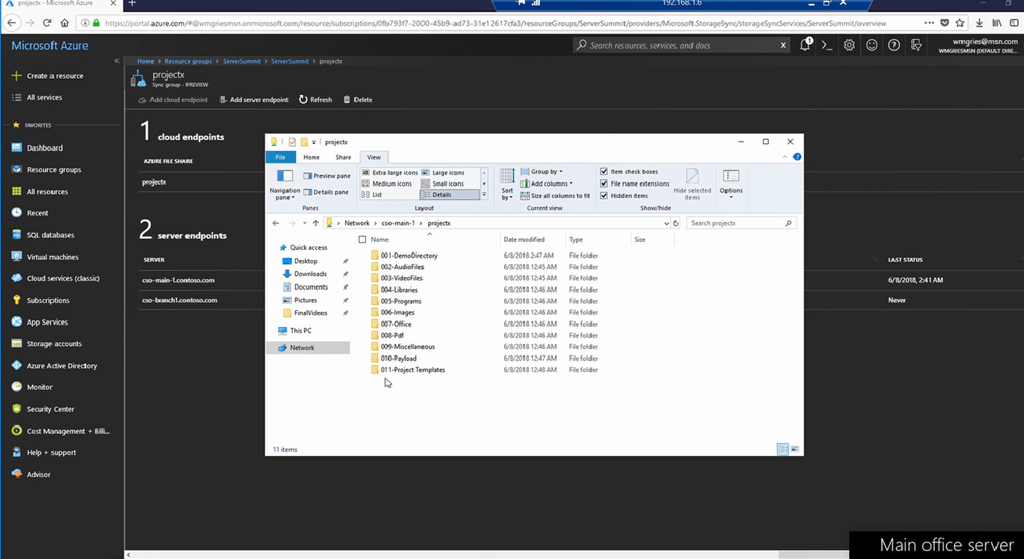Expand the Group by dropdown
This screenshot has width=1024, height=559.
546,172
